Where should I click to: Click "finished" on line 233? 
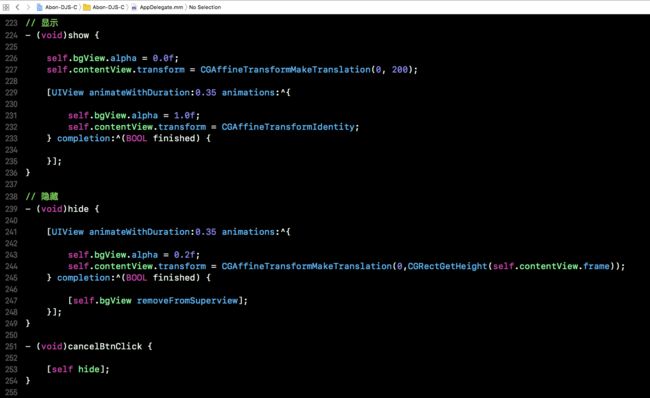tap(174, 138)
